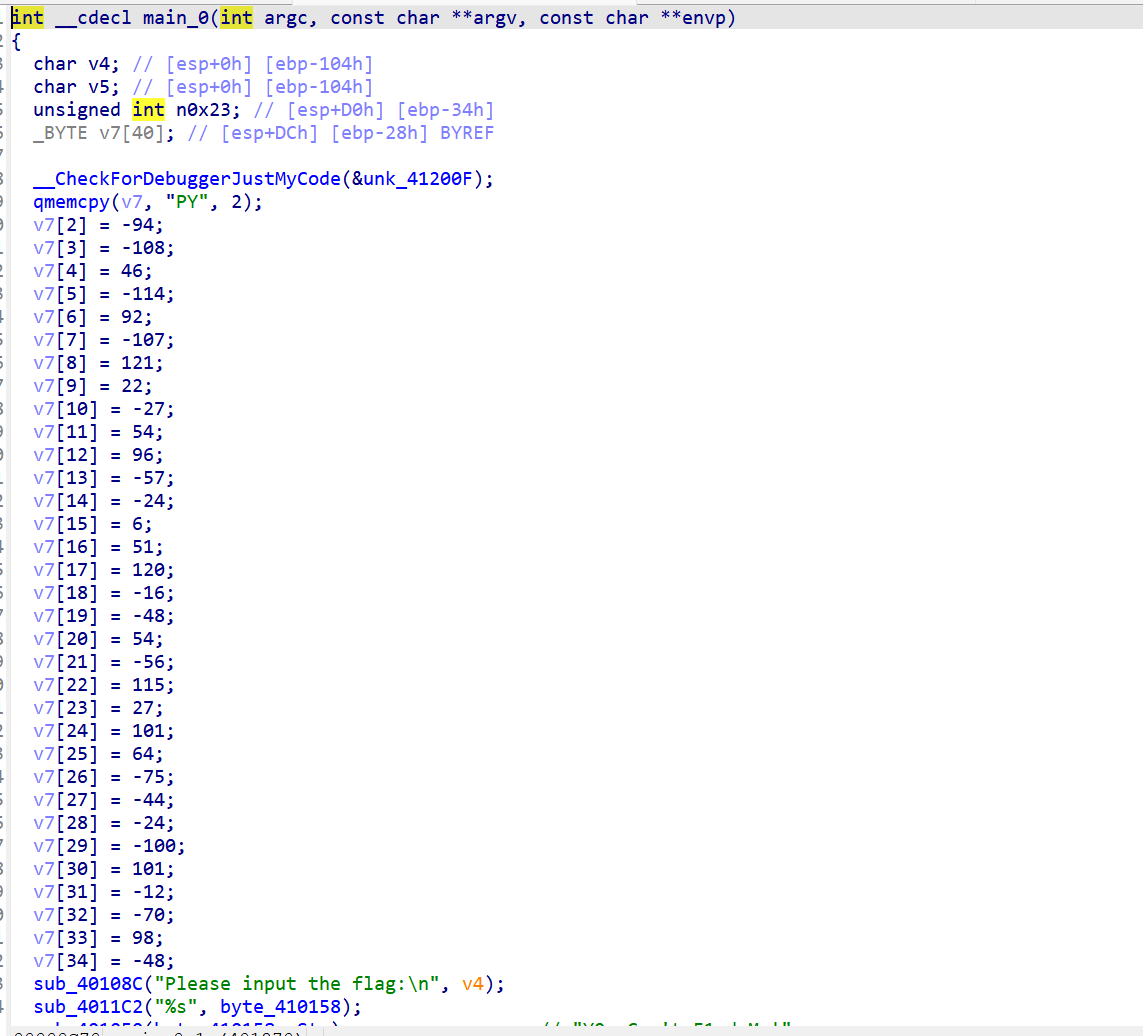
Task: Click the unk_41200F reference
Action: pyautogui.click(x=418, y=179)
